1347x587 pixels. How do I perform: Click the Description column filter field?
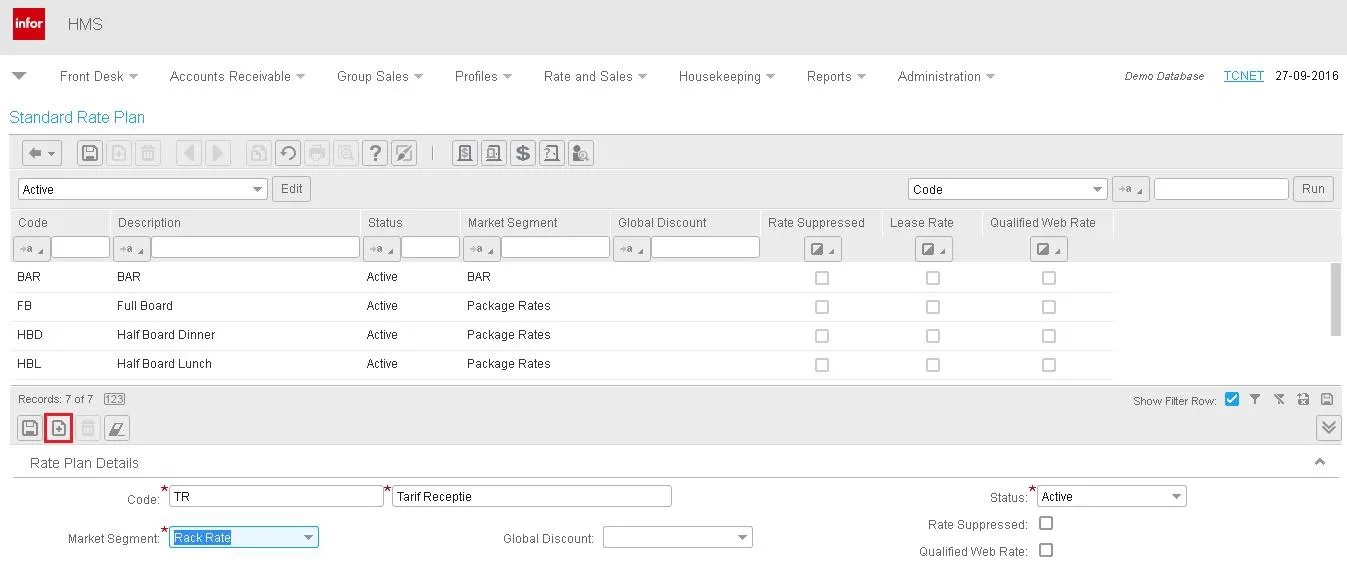tap(255, 247)
